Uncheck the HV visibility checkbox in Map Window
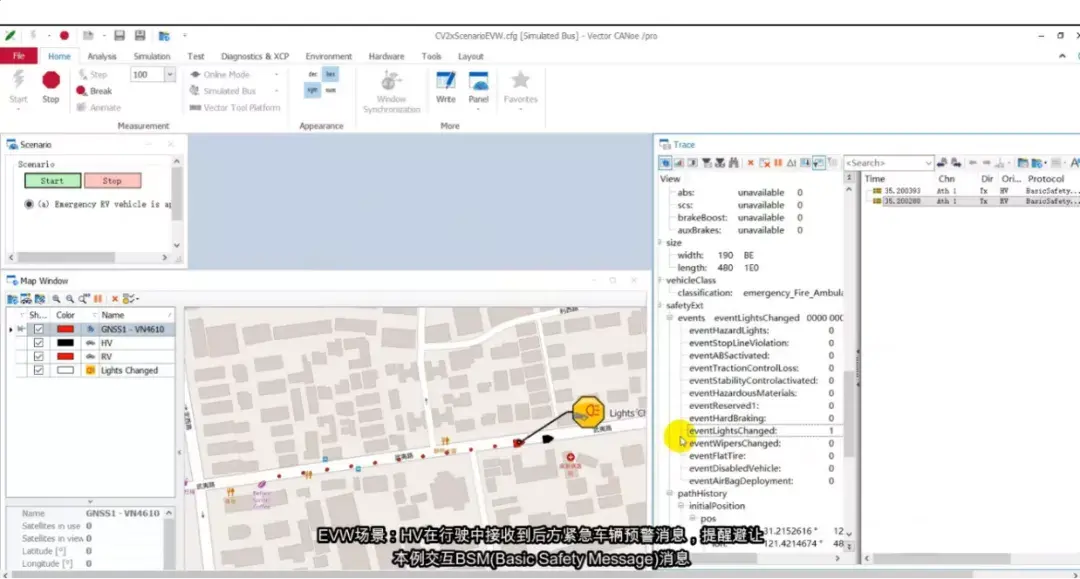Viewport: 1080px width, 579px height. (39, 342)
